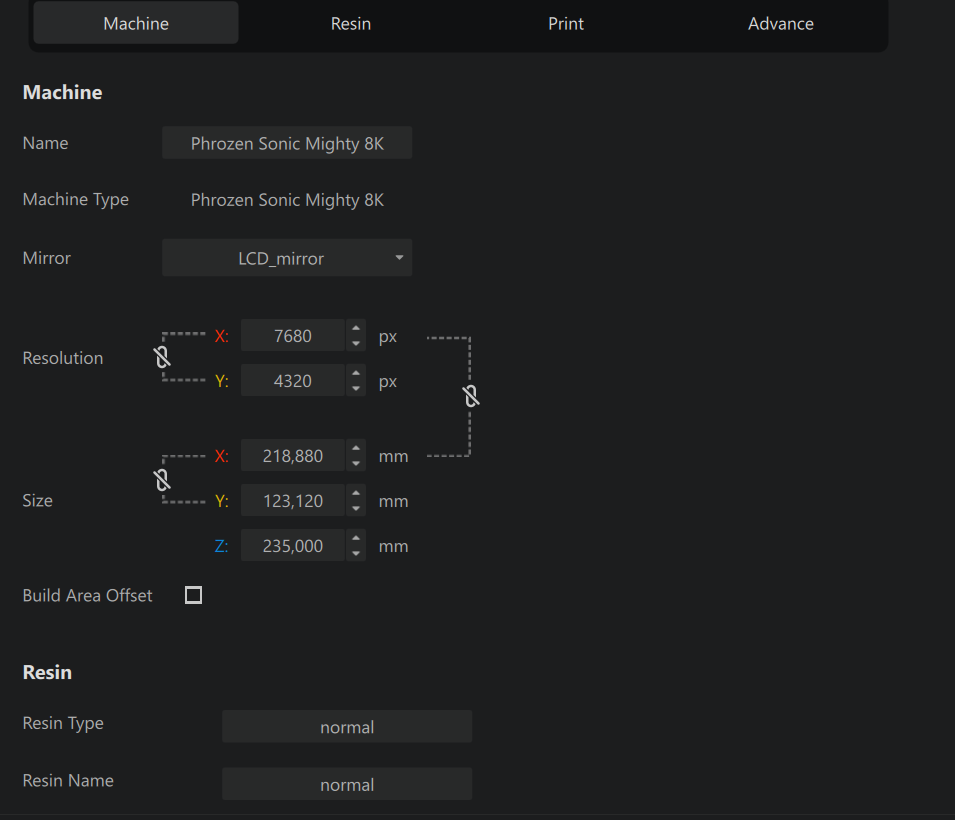Switch to the Resin tab
Image resolution: width=955 pixels, height=820 pixels.
tap(351, 24)
